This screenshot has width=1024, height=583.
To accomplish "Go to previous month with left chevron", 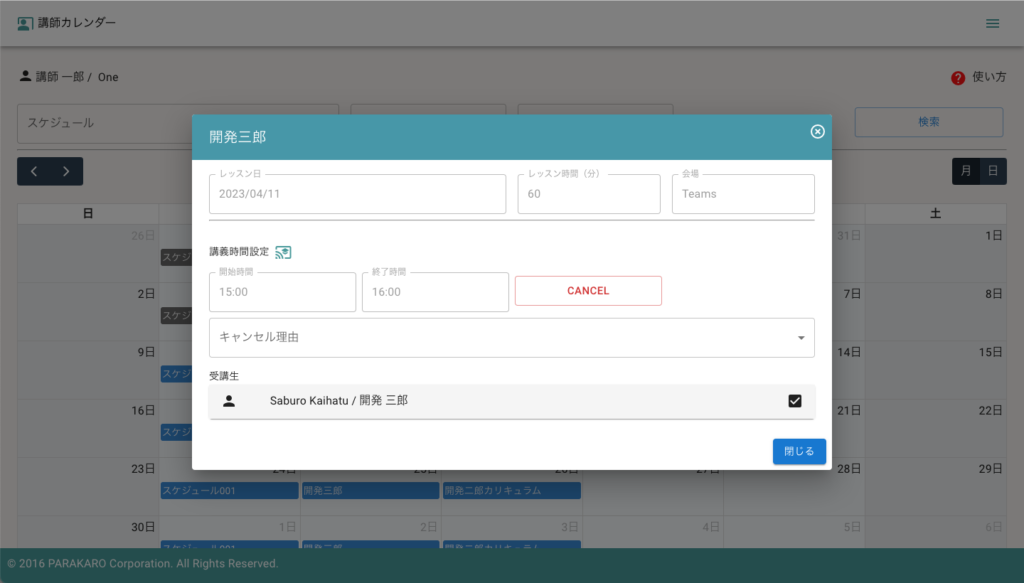I will (34, 171).
